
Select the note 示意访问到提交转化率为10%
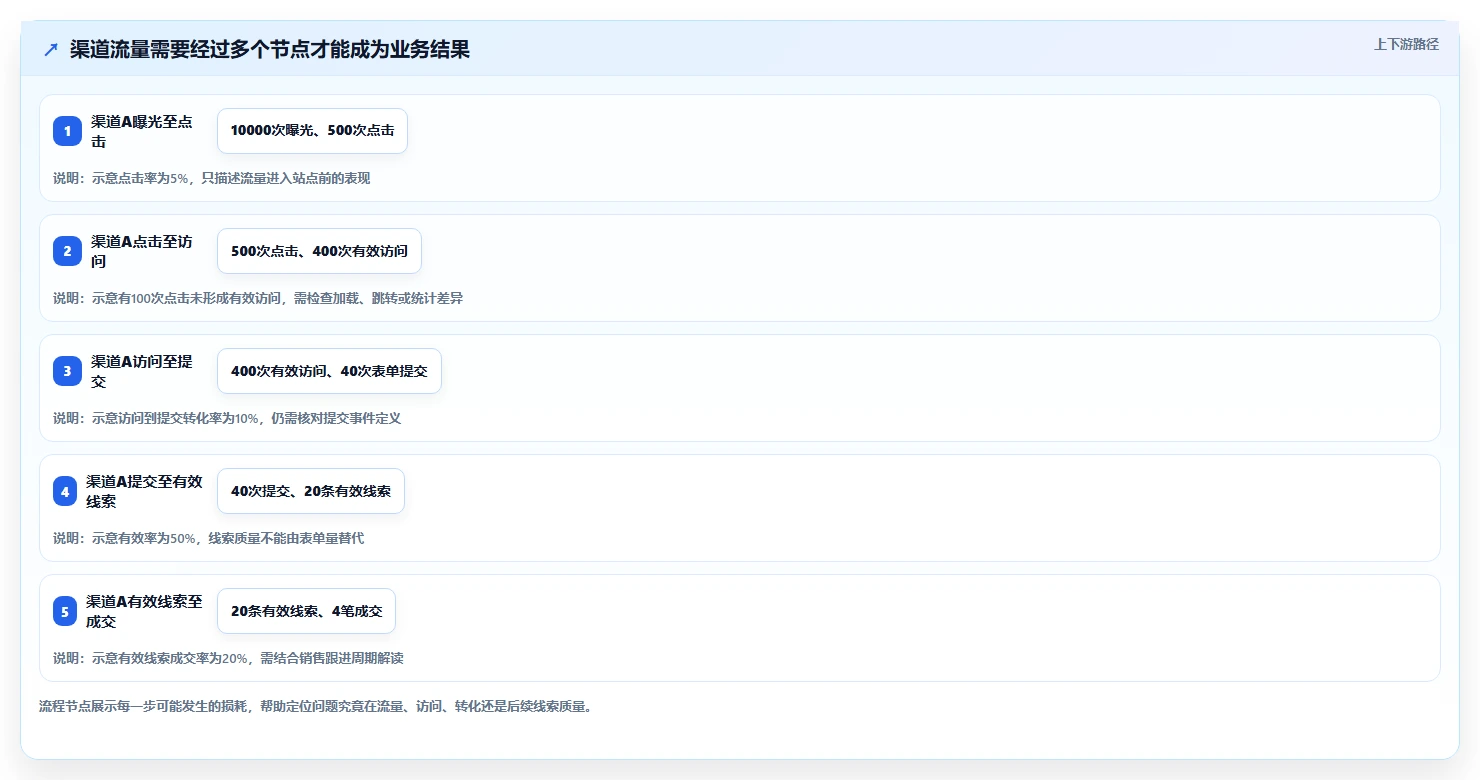click(227, 418)
